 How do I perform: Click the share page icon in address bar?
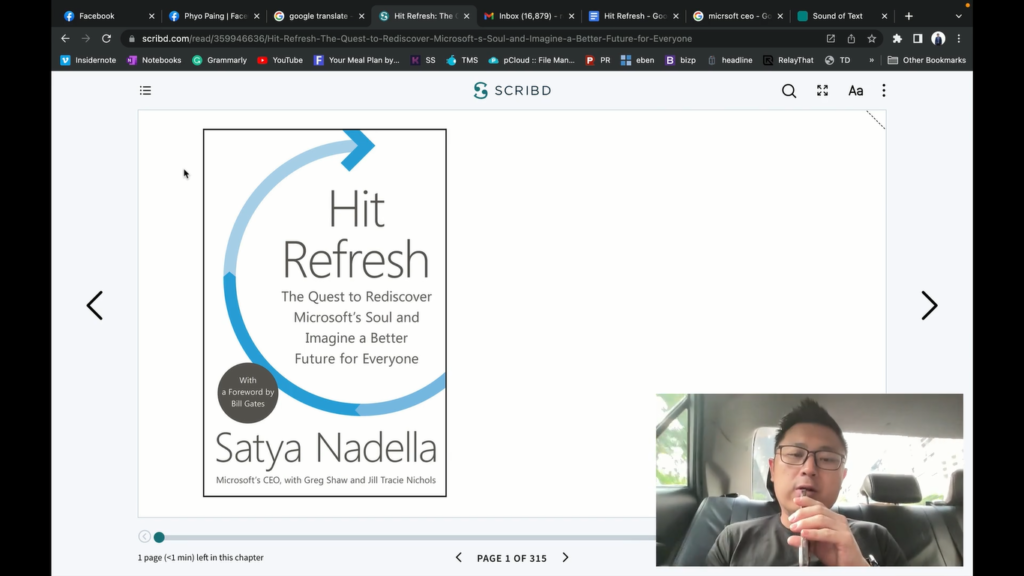tap(851, 39)
